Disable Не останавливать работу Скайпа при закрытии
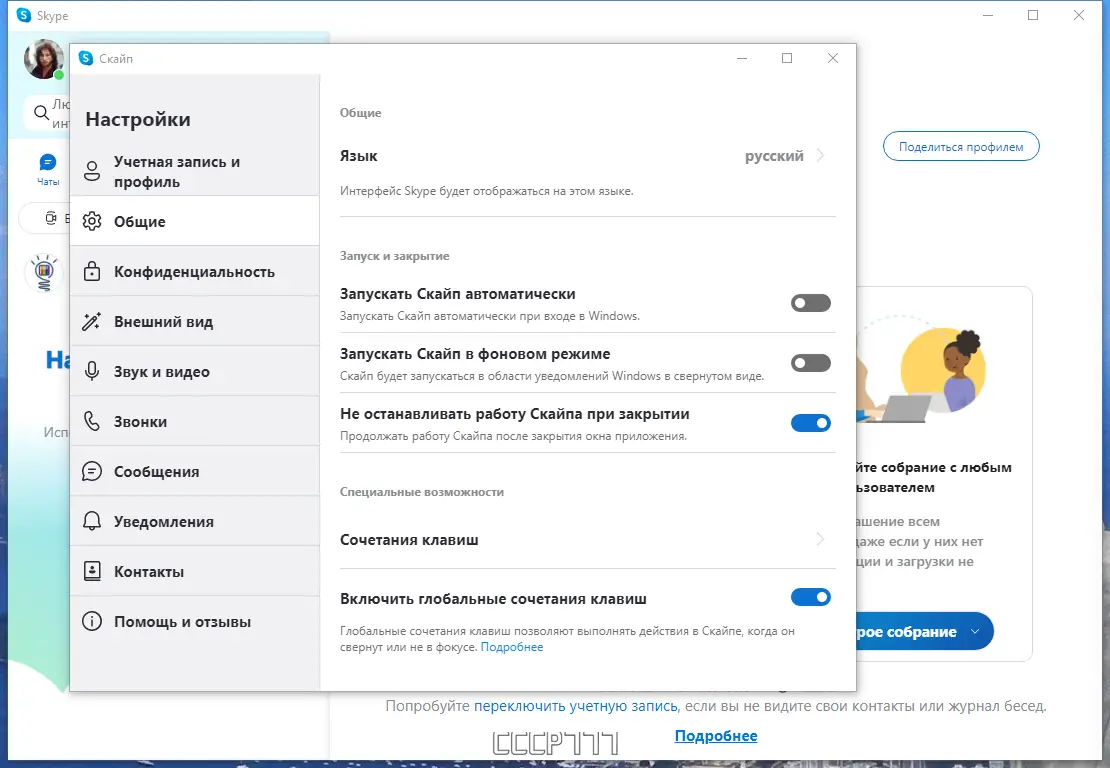The width and height of the screenshot is (1110, 768). coord(811,423)
